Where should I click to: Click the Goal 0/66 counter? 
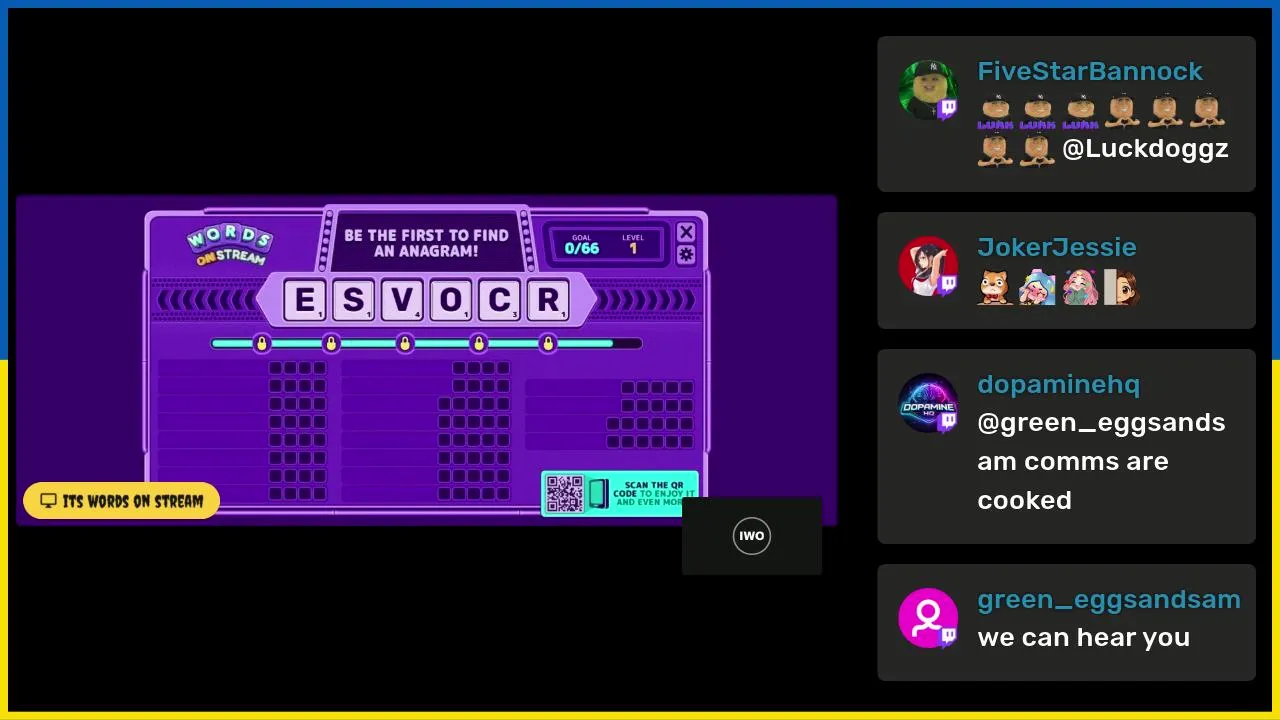point(582,245)
